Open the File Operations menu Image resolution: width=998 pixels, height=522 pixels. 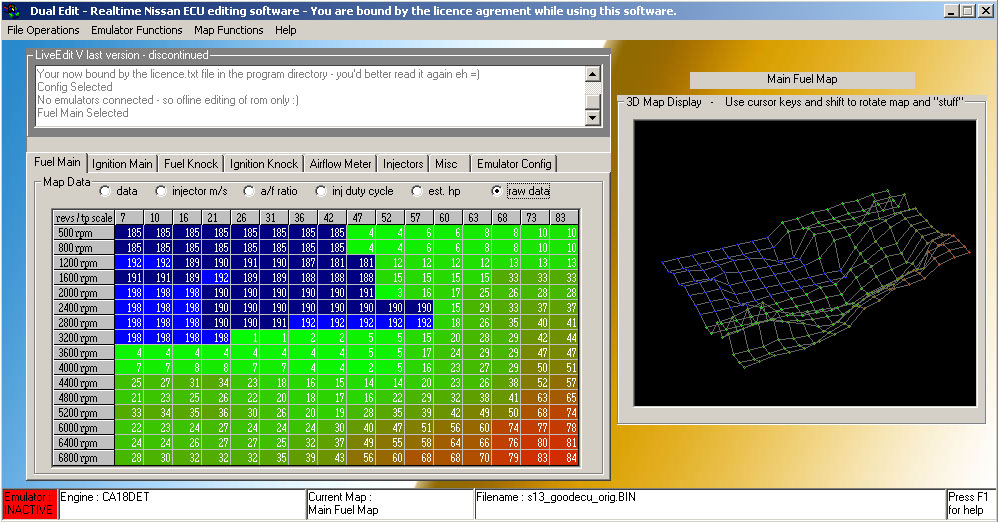click(43, 30)
